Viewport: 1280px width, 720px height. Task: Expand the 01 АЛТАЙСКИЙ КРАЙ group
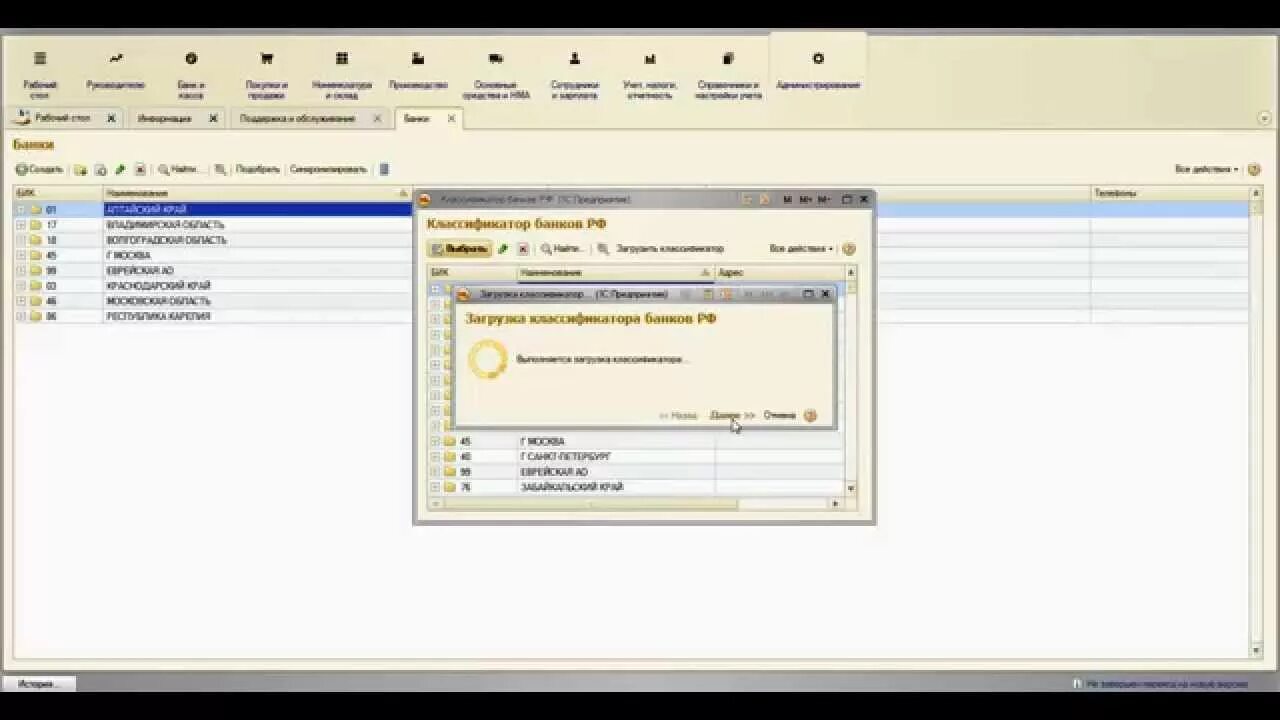tap(20, 210)
